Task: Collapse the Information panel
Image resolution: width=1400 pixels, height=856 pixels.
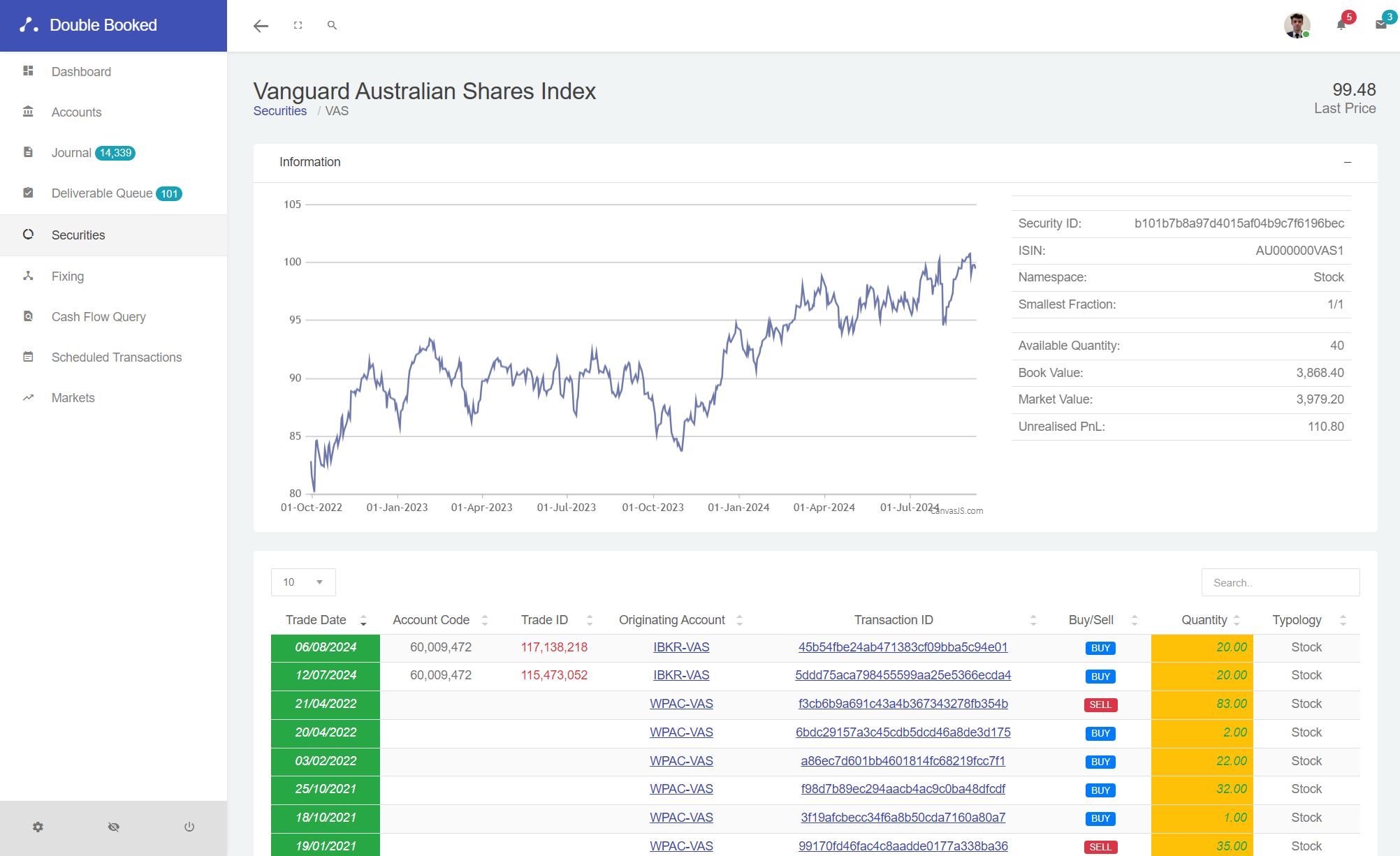Action: (1348, 162)
